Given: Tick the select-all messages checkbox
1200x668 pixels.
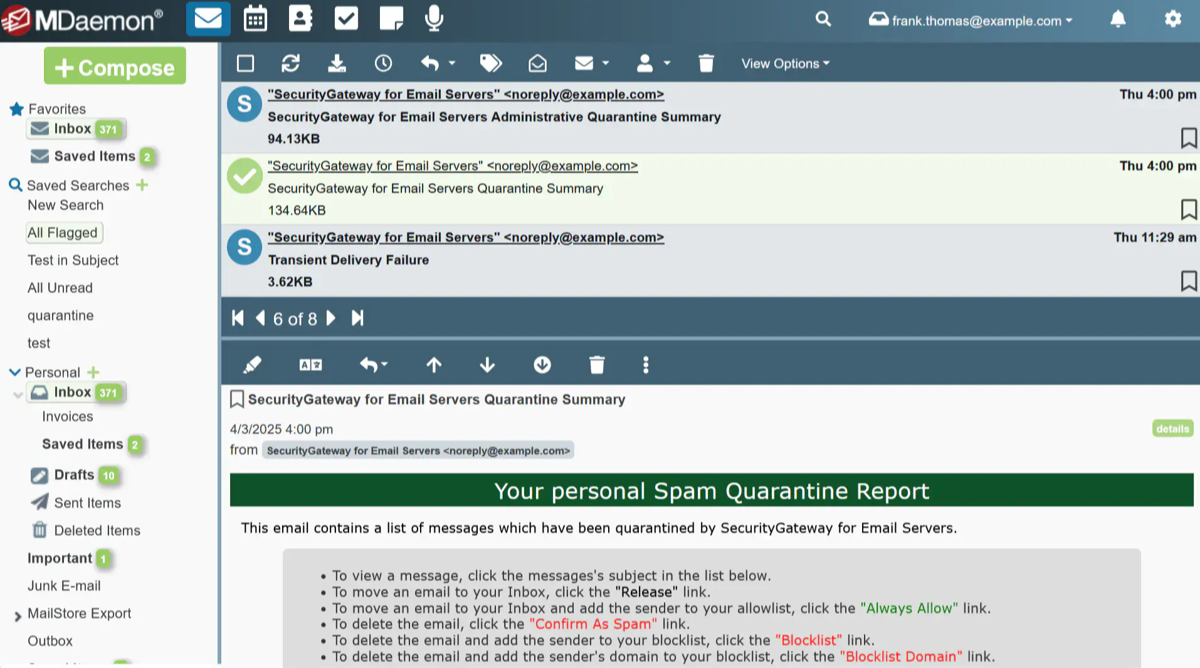Looking at the screenshot, I should (245, 63).
